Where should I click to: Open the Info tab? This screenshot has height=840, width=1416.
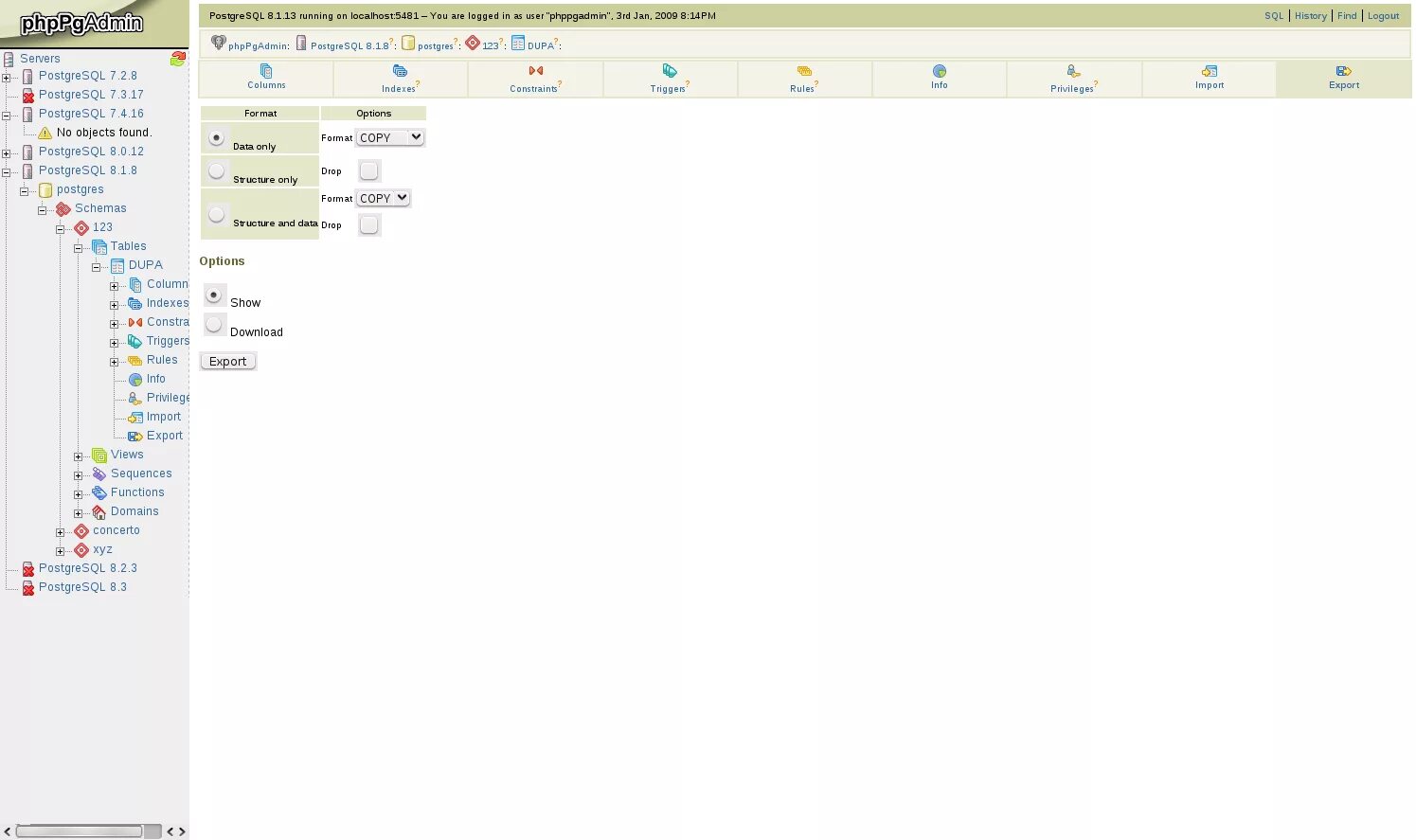tap(940, 78)
